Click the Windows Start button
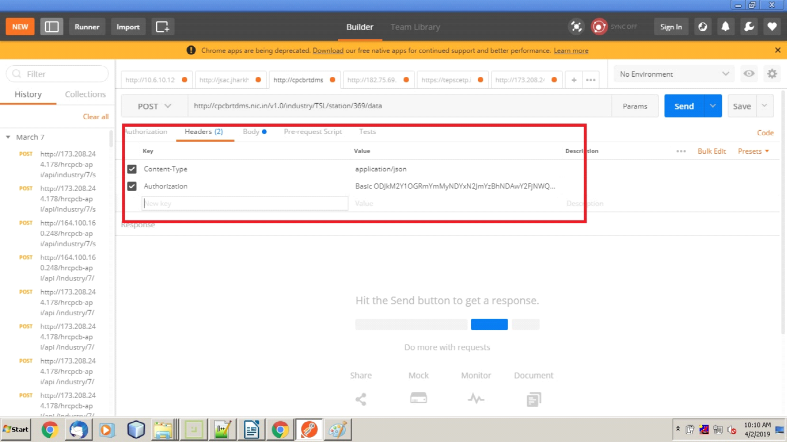 (16, 429)
